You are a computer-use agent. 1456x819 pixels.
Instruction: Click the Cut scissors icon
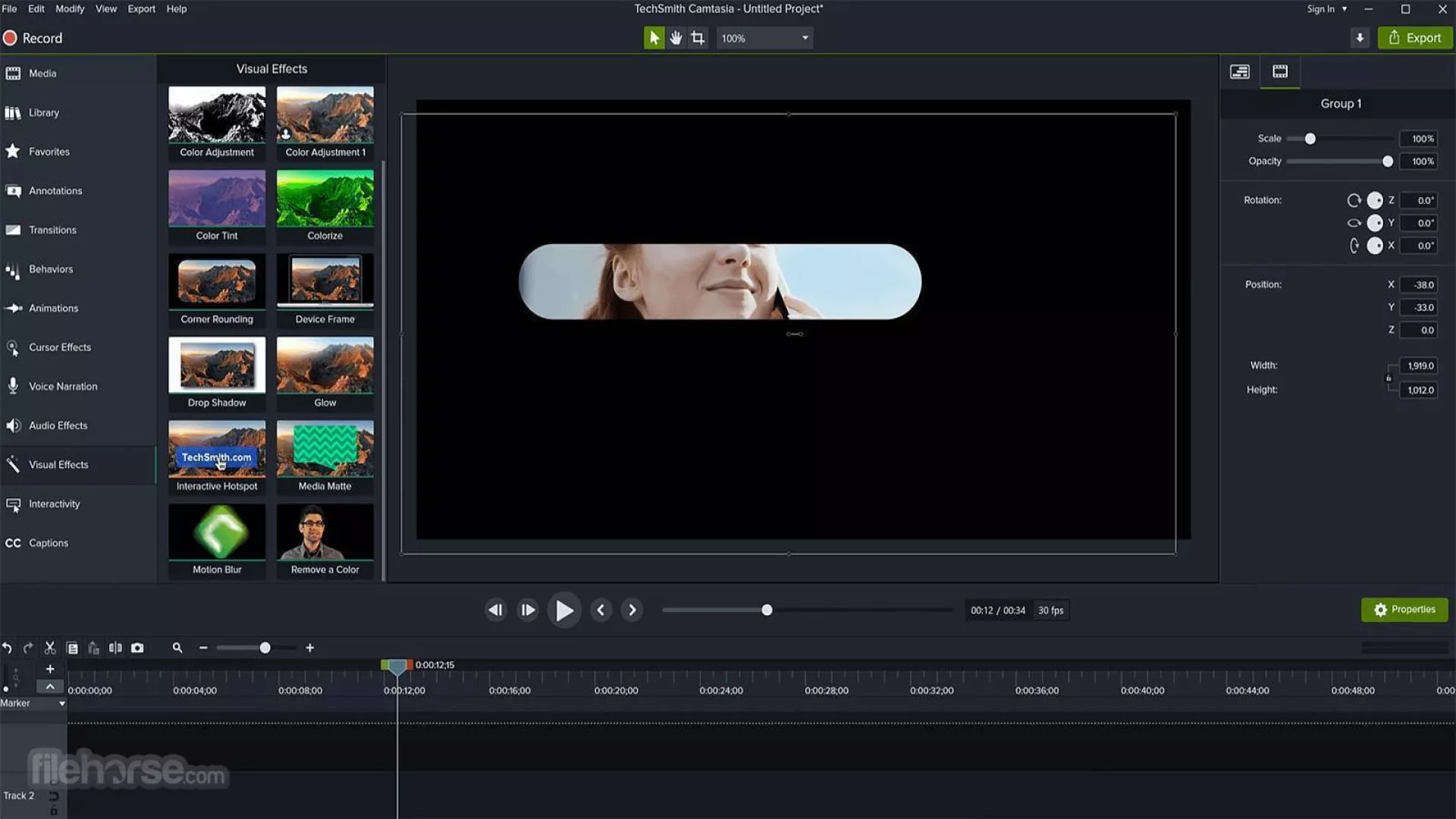point(50,648)
